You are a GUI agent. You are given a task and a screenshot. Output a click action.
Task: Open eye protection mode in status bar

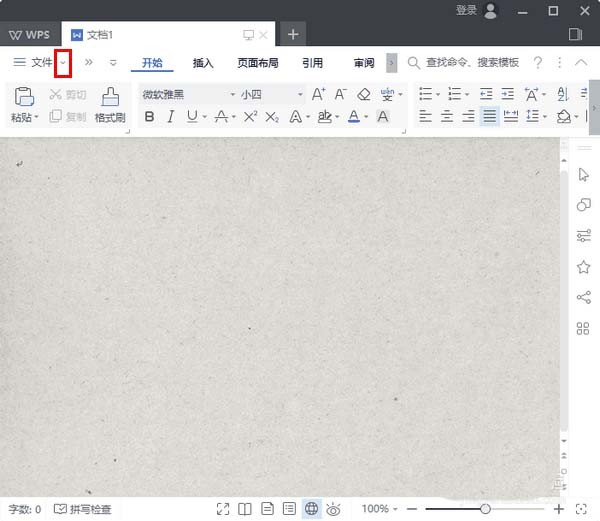click(x=334, y=509)
